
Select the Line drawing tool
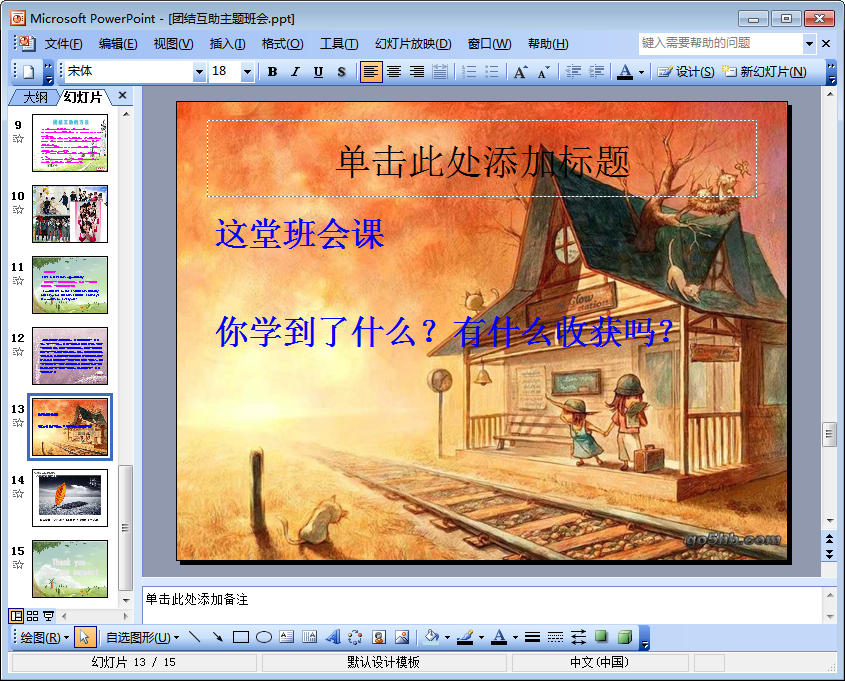pos(195,637)
